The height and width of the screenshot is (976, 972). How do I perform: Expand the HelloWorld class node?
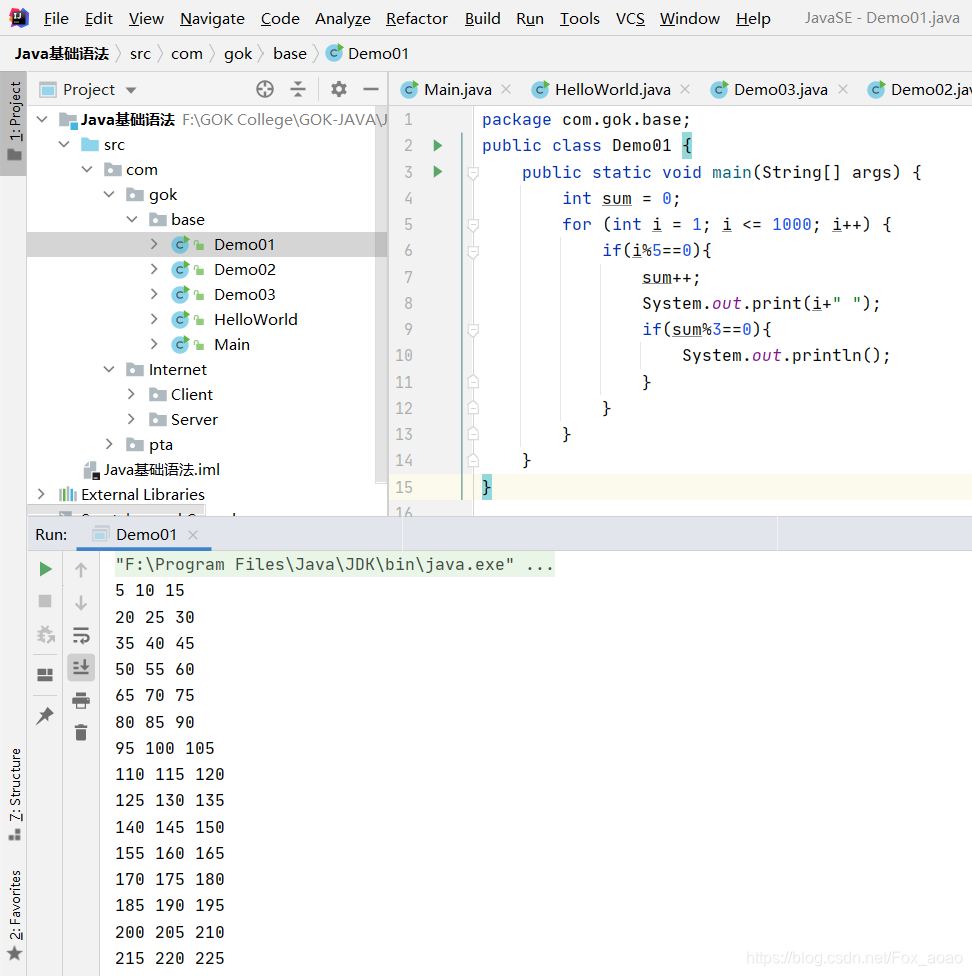[154, 319]
